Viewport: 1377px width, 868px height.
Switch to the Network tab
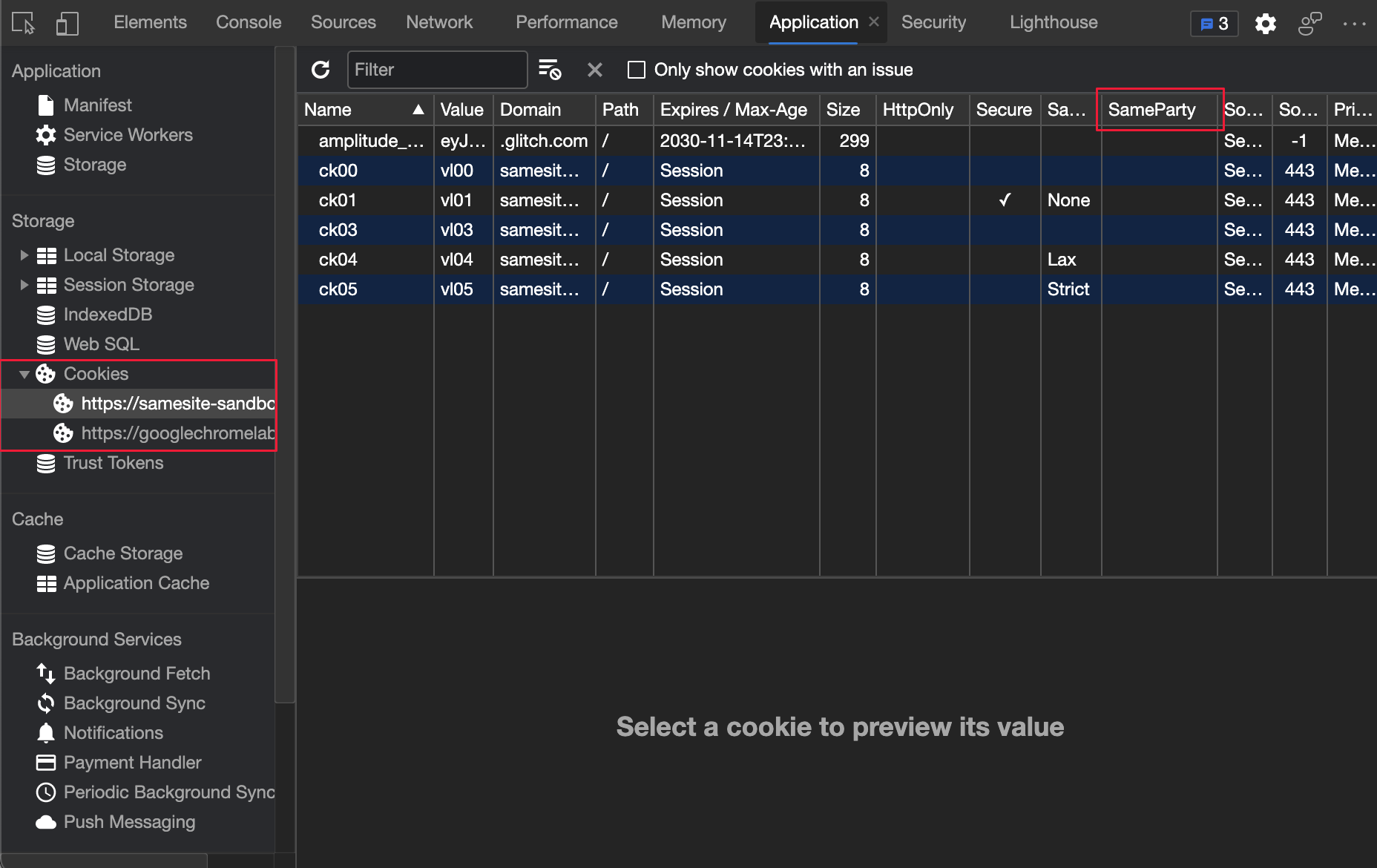coord(439,22)
